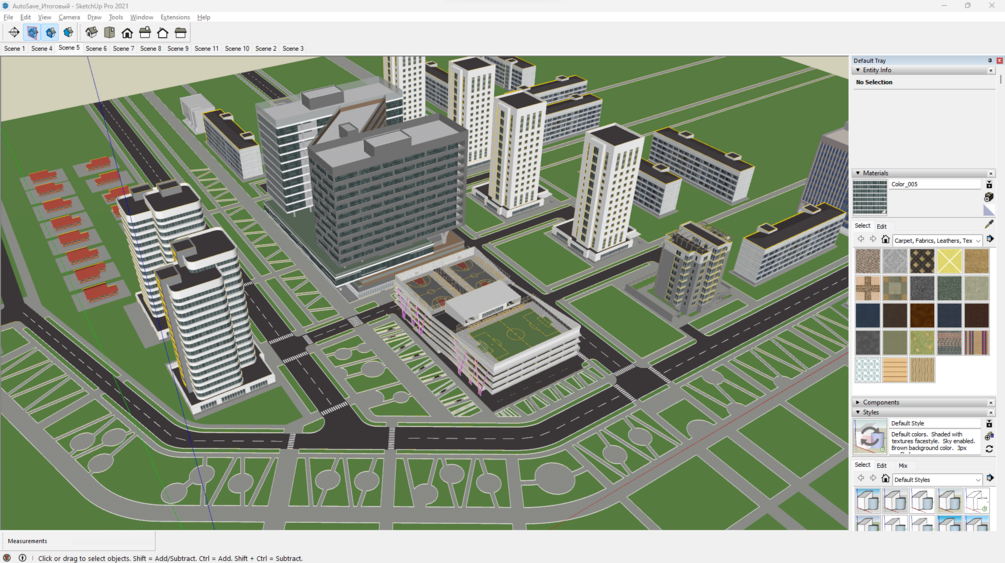Open In Model styles home
Image resolution: width=1005 pixels, height=563 pixels.
coord(885,479)
